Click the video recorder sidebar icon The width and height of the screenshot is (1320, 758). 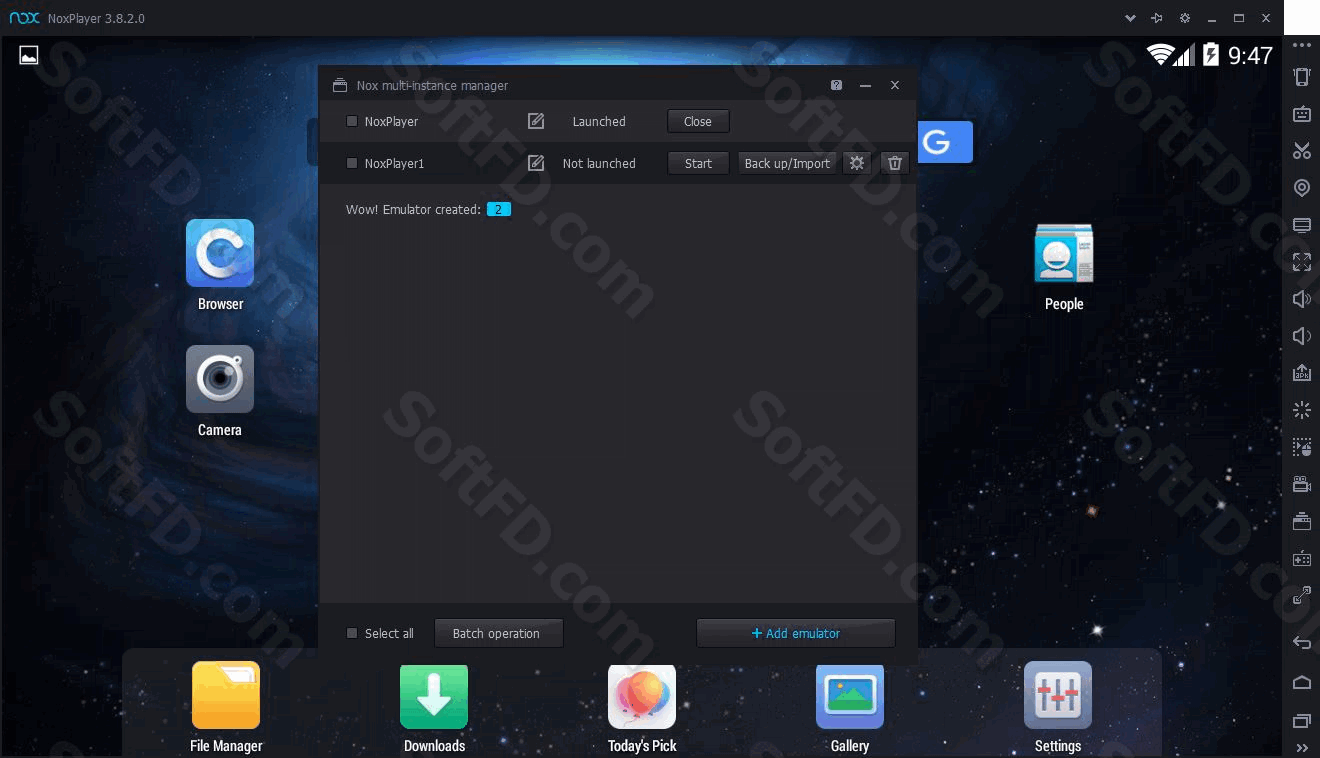tap(1301, 484)
